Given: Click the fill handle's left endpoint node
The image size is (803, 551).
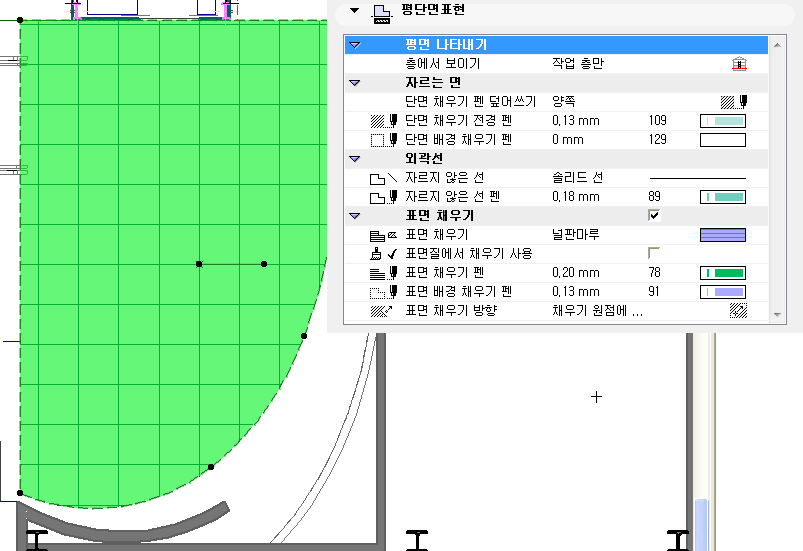Looking at the screenshot, I should pyautogui.click(x=199, y=264).
